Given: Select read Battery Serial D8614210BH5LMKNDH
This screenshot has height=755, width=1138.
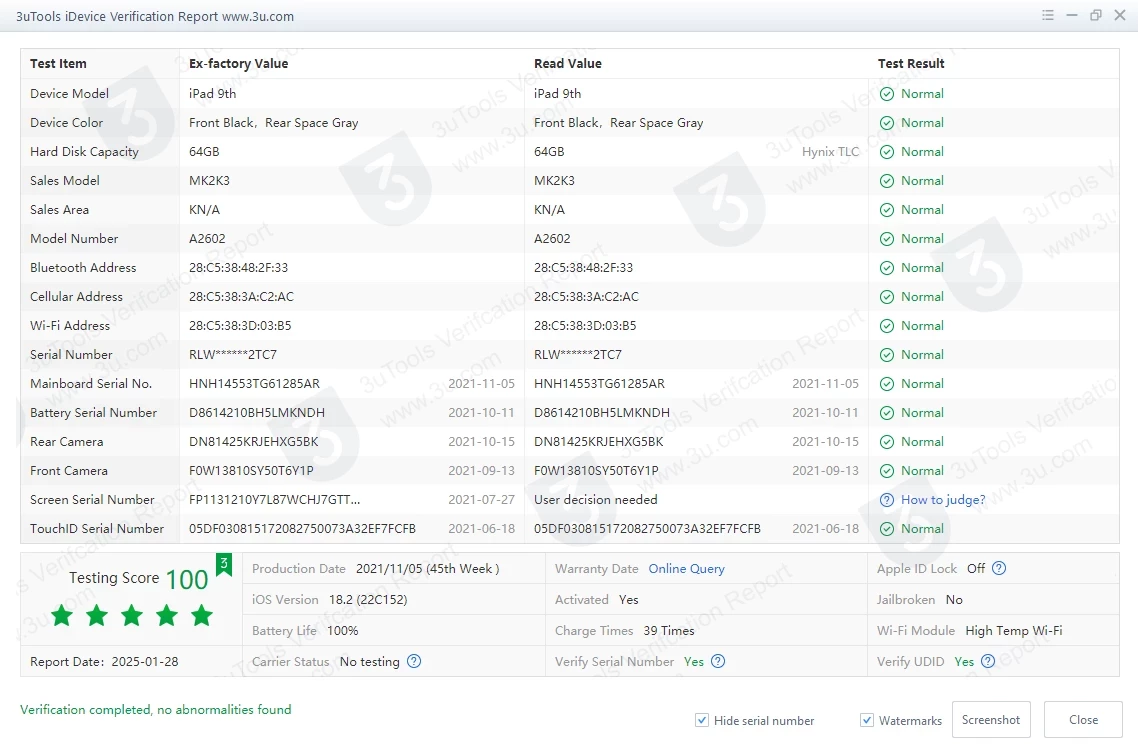Looking at the screenshot, I should 602,413.
